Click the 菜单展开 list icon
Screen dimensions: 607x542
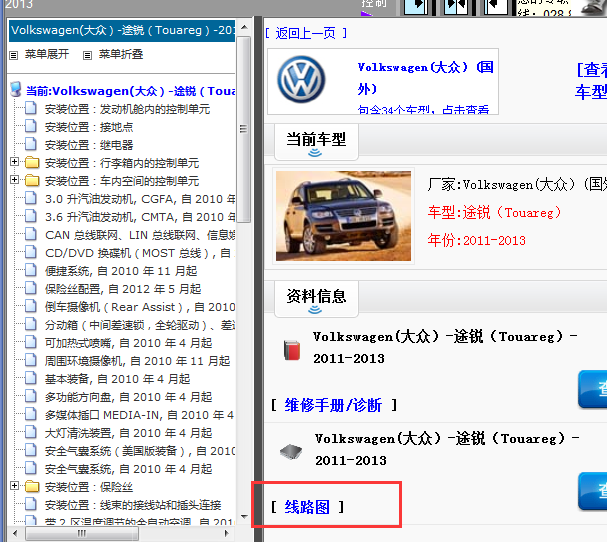point(14,55)
